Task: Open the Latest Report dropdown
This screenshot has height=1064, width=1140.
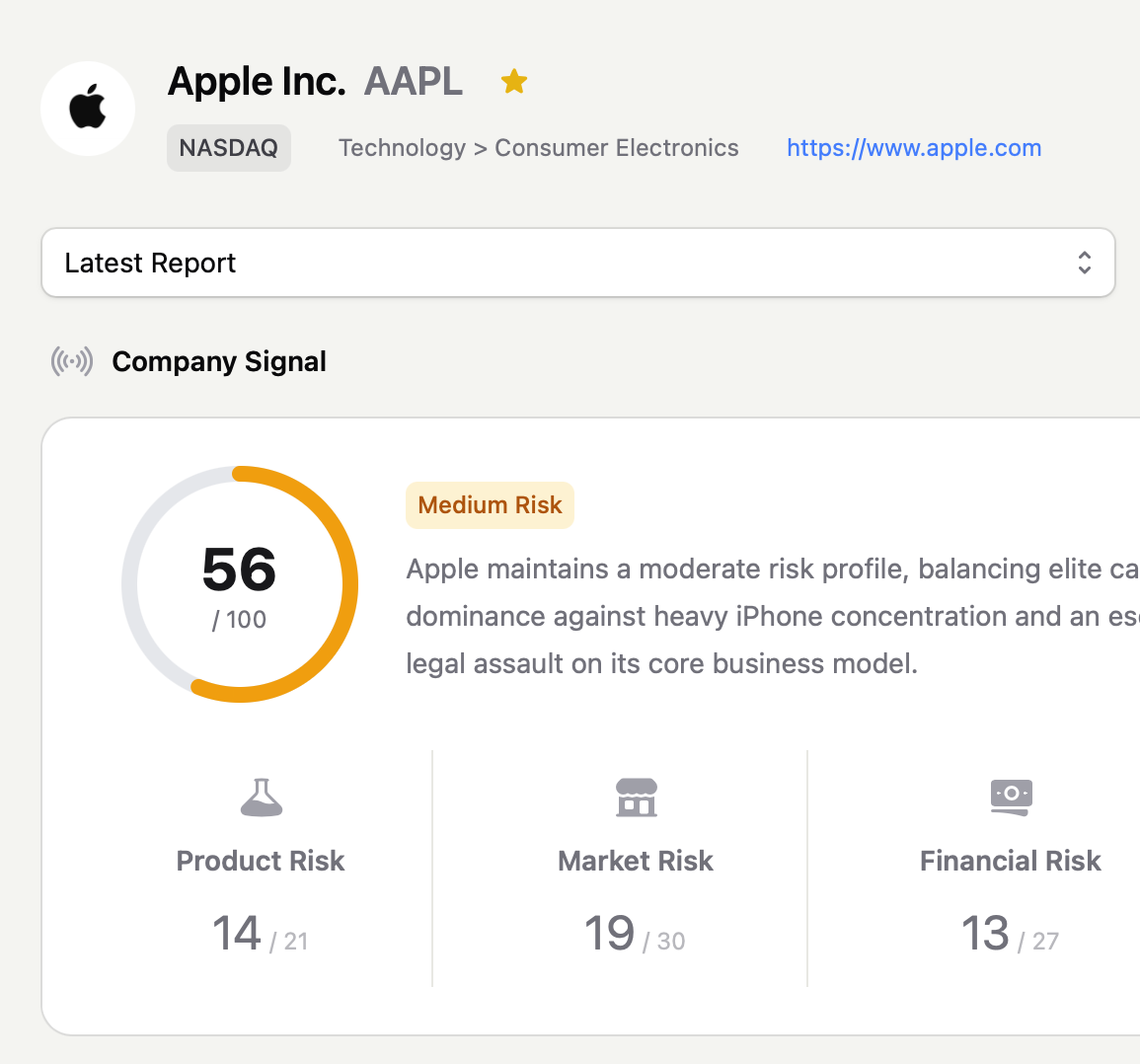Action: pos(577,263)
